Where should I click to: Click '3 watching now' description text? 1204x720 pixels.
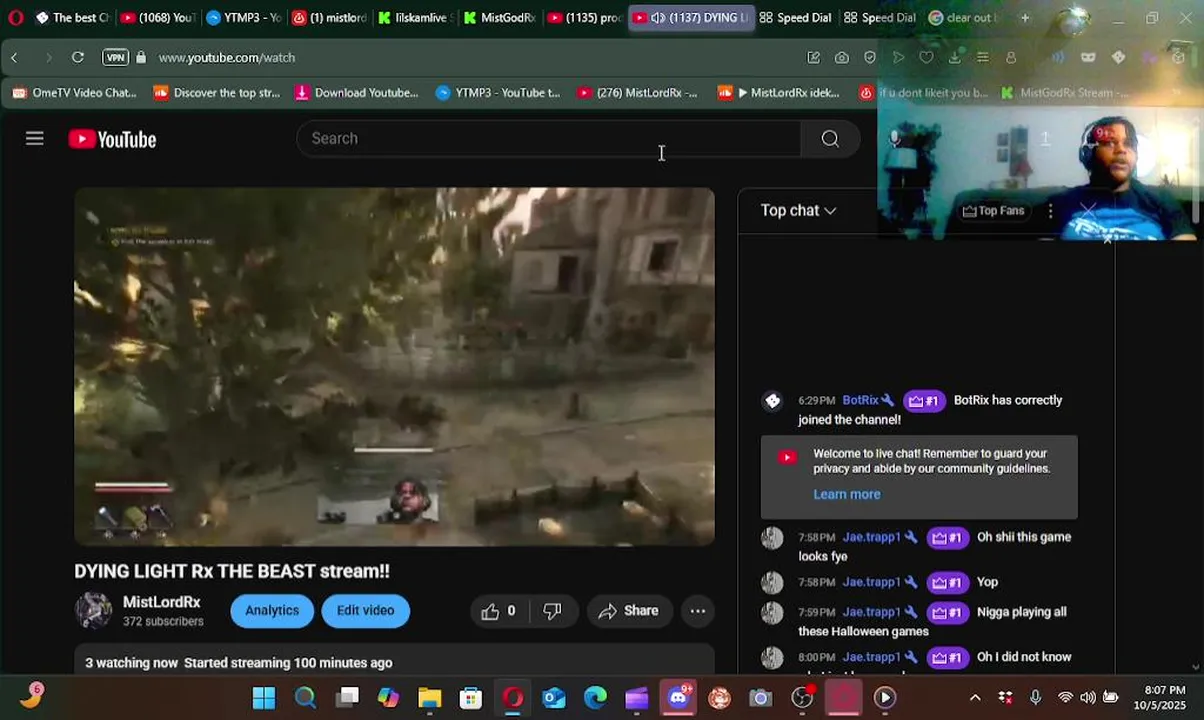coord(131,663)
